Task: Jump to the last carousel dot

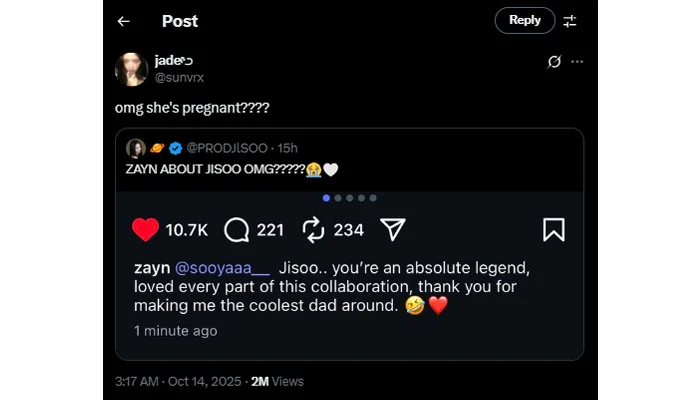Action: click(x=373, y=198)
